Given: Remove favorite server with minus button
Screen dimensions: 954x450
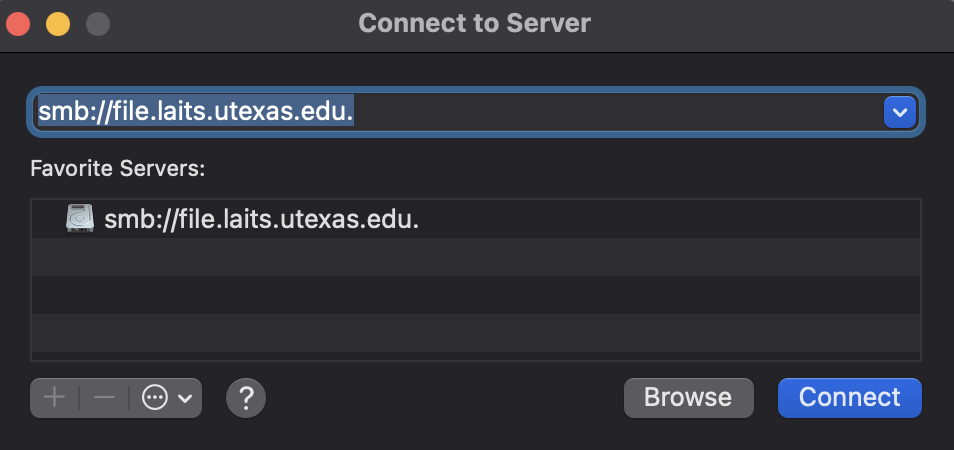Looking at the screenshot, I should 105,398.
